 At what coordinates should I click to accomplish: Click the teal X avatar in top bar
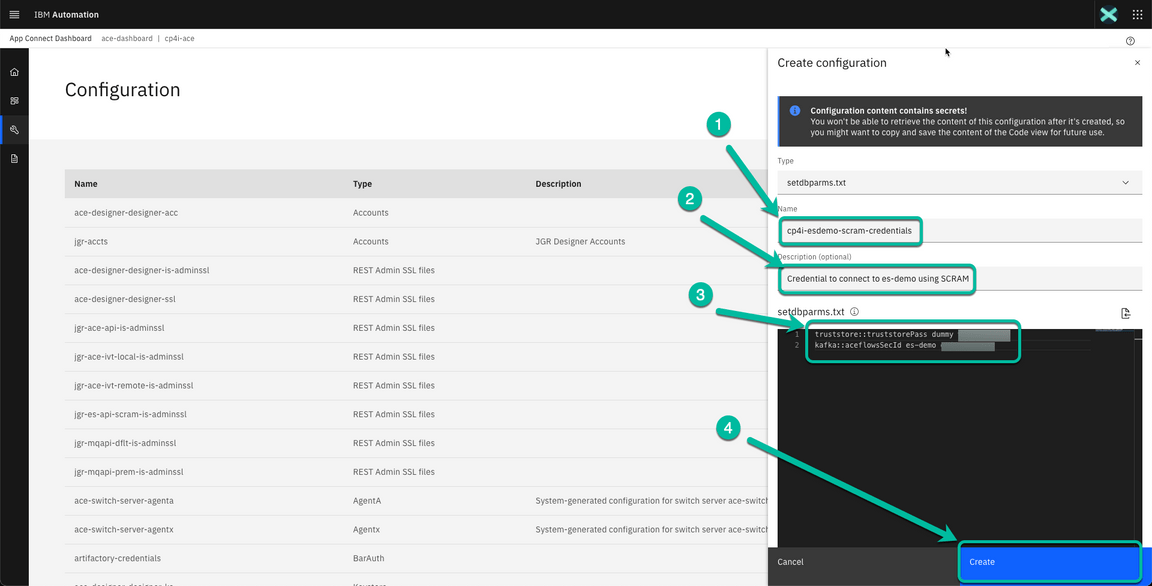click(1108, 14)
